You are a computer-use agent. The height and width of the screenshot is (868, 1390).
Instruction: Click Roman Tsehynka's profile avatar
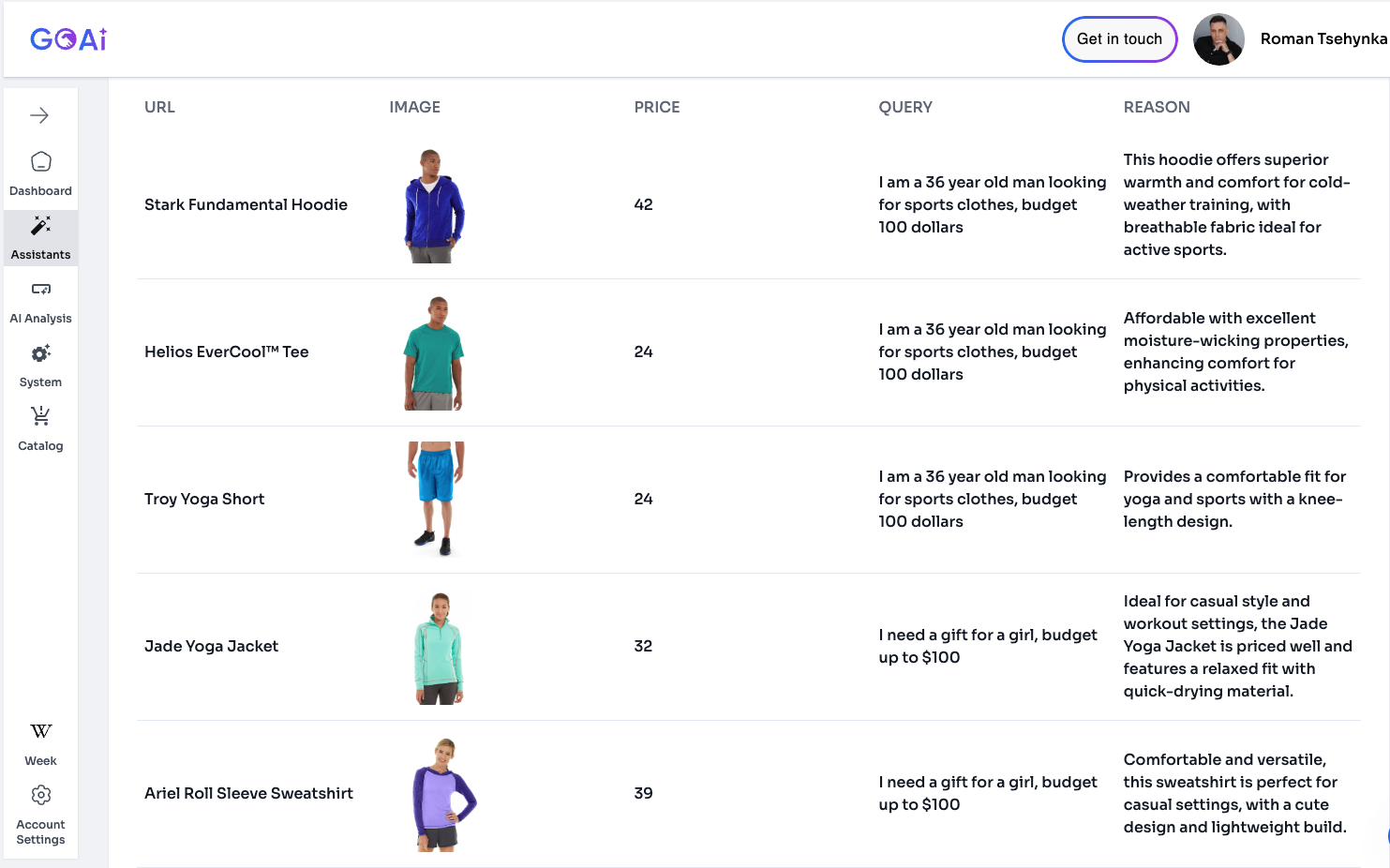point(1218,39)
